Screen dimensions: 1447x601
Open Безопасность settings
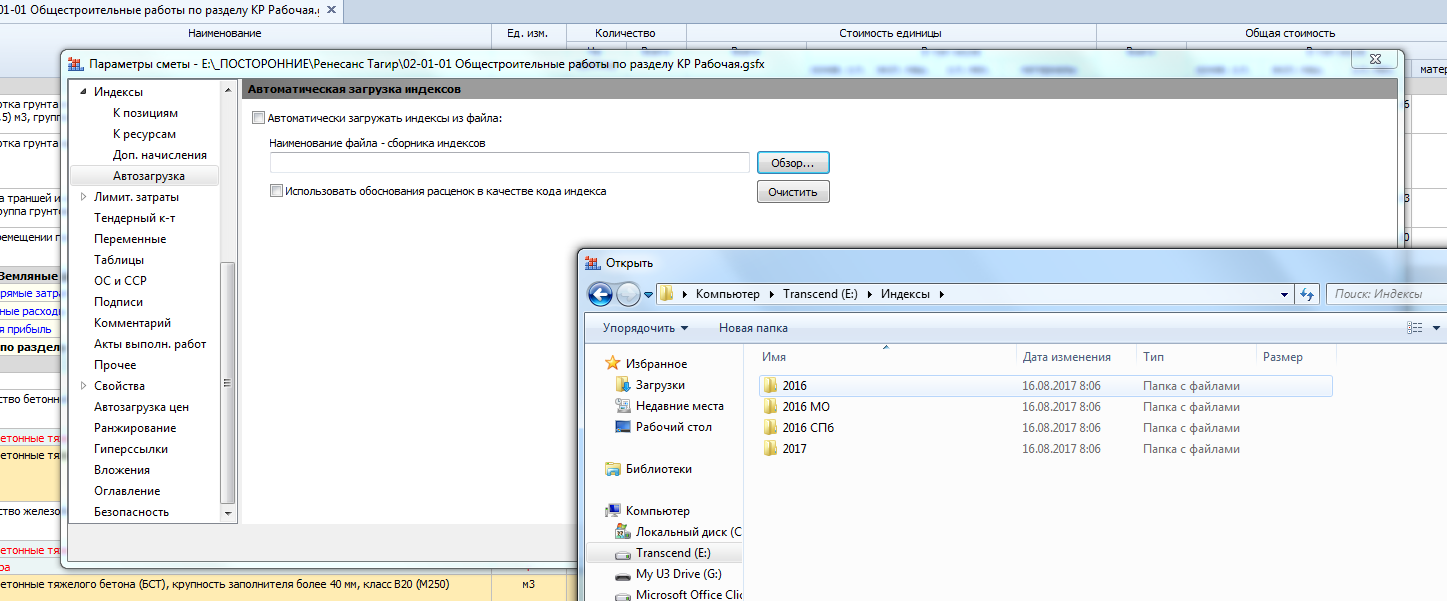132,512
